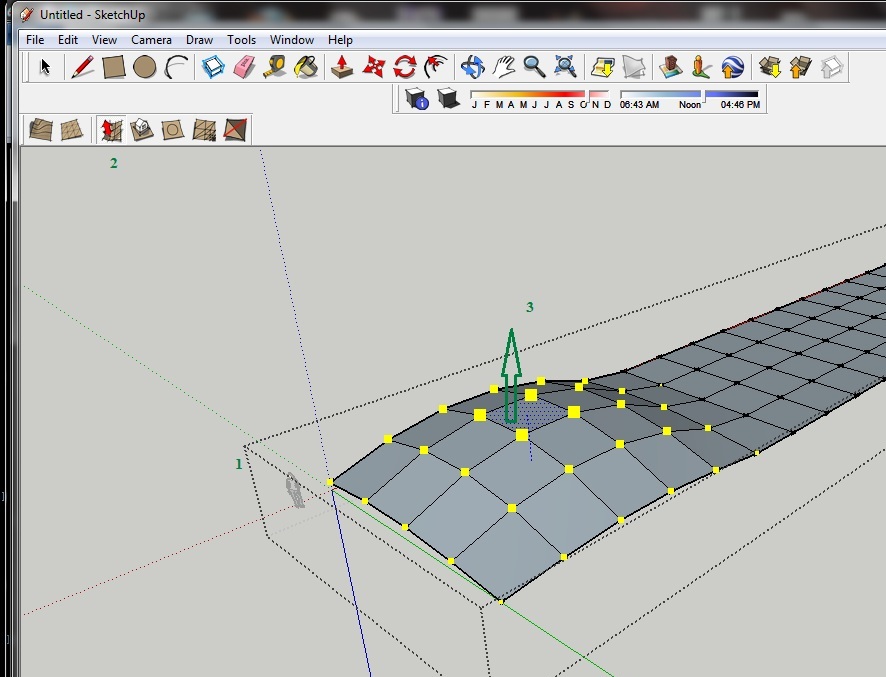886x677 pixels.
Task: Open the Draw menu
Action: click(x=199, y=40)
